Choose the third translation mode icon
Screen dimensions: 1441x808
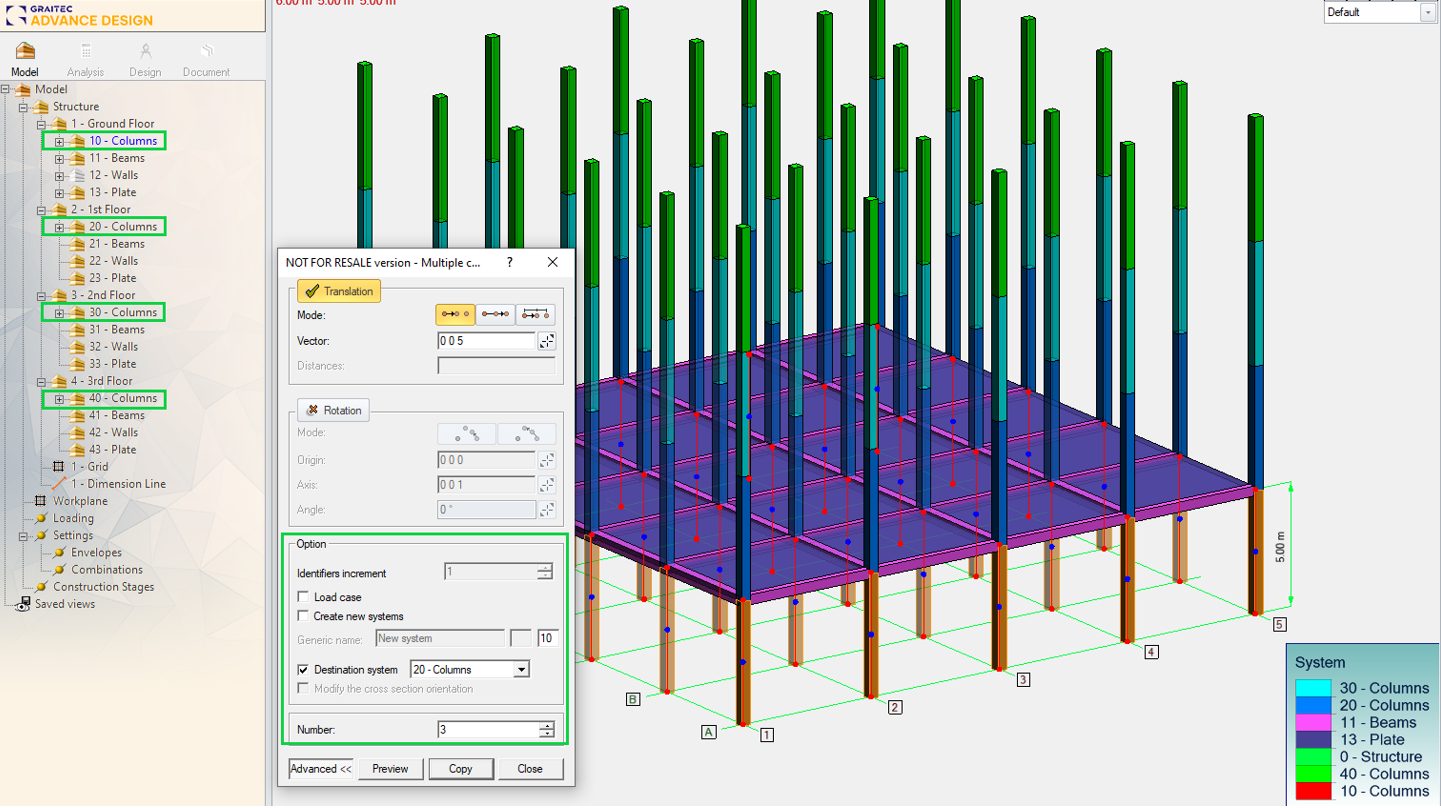(535, 314)
